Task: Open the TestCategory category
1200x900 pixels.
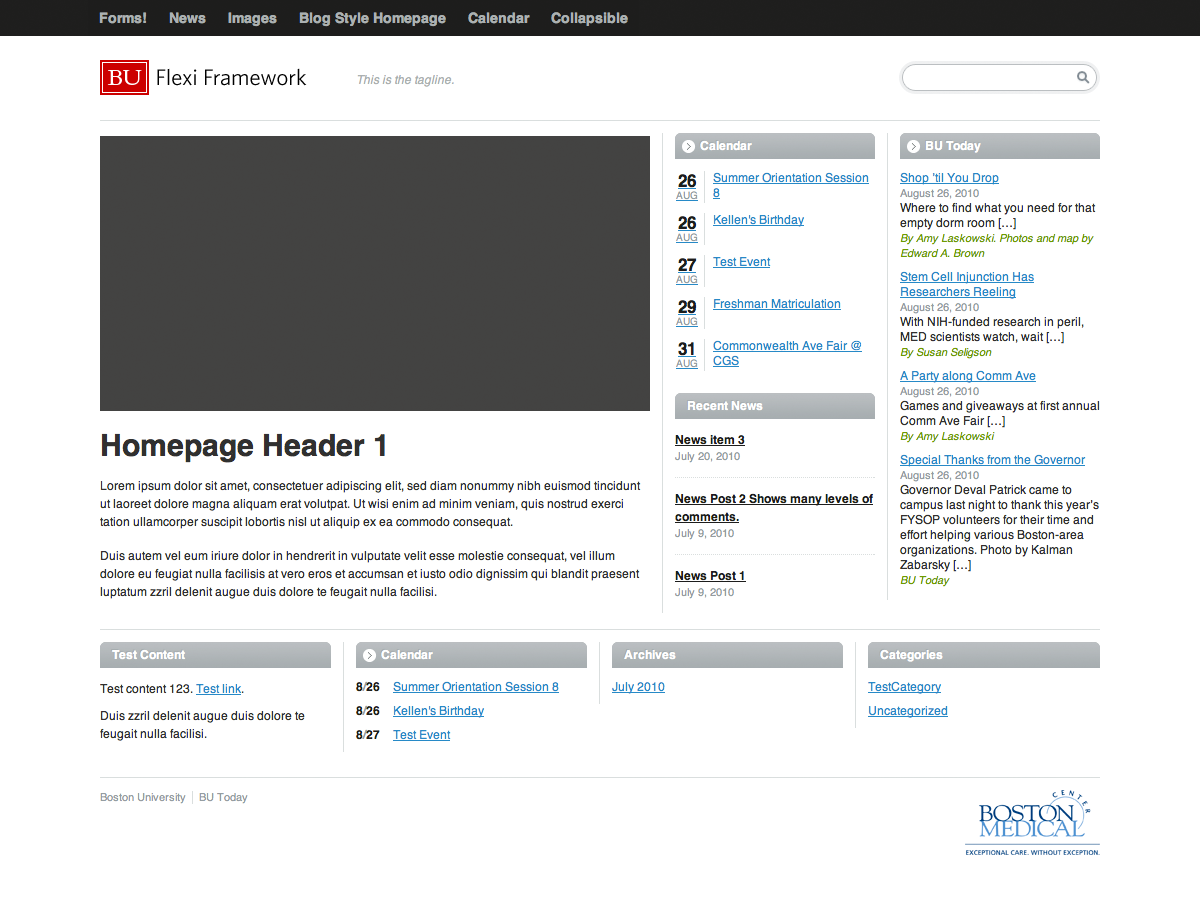Action: (x=904, y=687)
